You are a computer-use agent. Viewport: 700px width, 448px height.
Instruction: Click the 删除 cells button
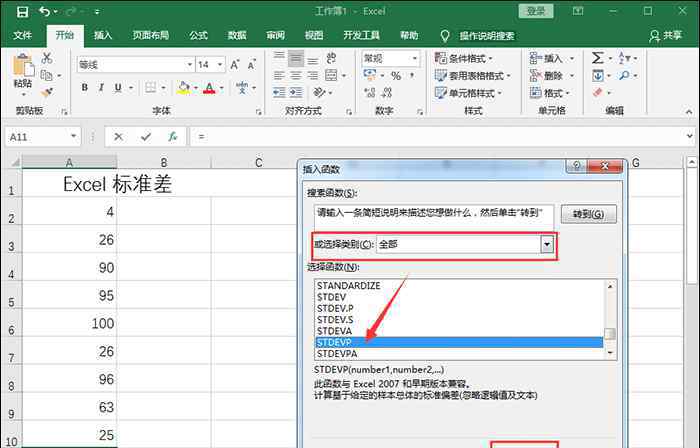click(552, 75)
